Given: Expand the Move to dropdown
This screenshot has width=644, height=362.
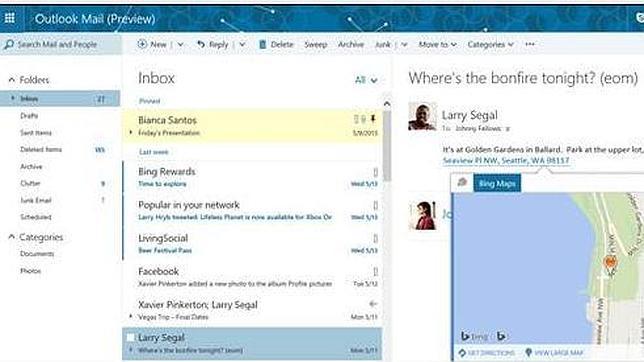Looking at the screenshot, I should [438, 44].
